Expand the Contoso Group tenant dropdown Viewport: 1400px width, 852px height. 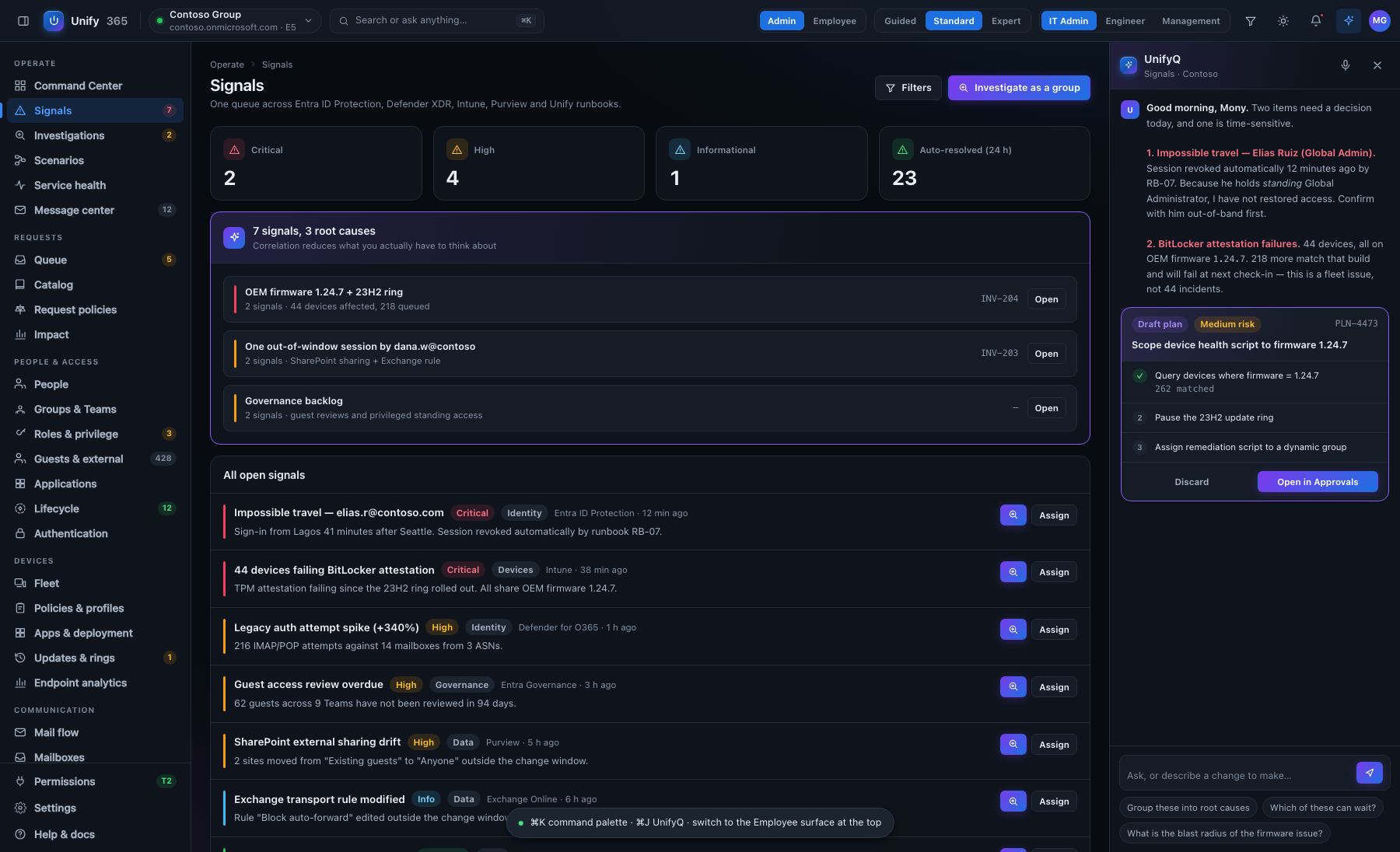coord(234,21)
